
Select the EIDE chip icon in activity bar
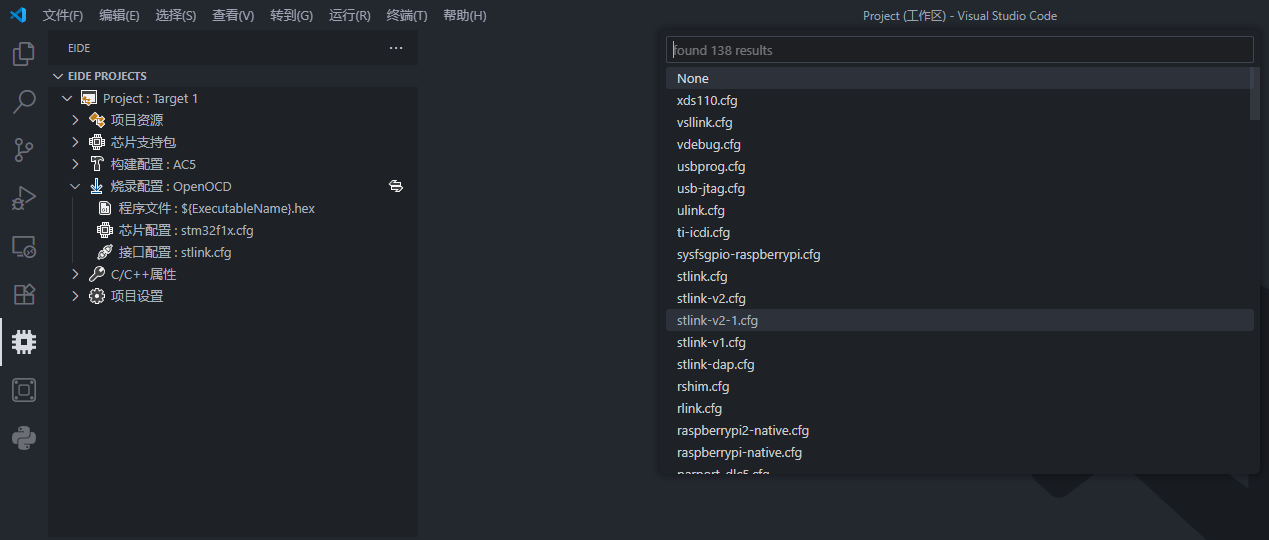24,342
